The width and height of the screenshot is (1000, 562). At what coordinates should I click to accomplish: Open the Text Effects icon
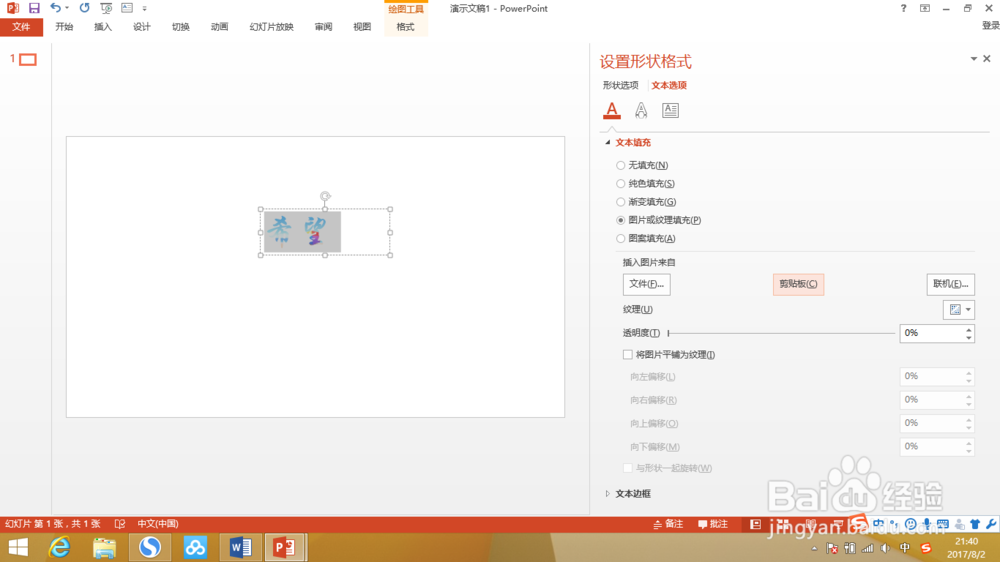pos(641,110)
